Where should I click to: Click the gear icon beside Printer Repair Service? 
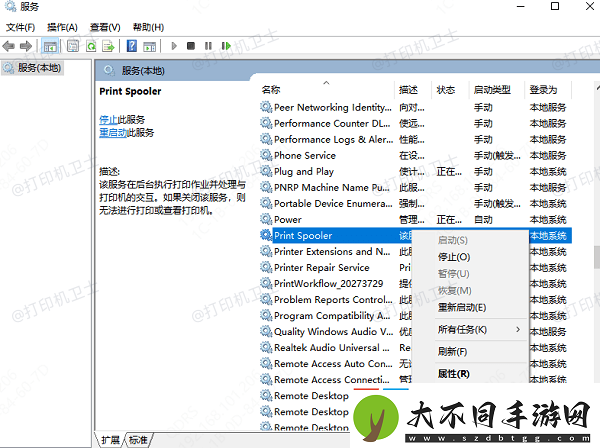pos(266,267)
